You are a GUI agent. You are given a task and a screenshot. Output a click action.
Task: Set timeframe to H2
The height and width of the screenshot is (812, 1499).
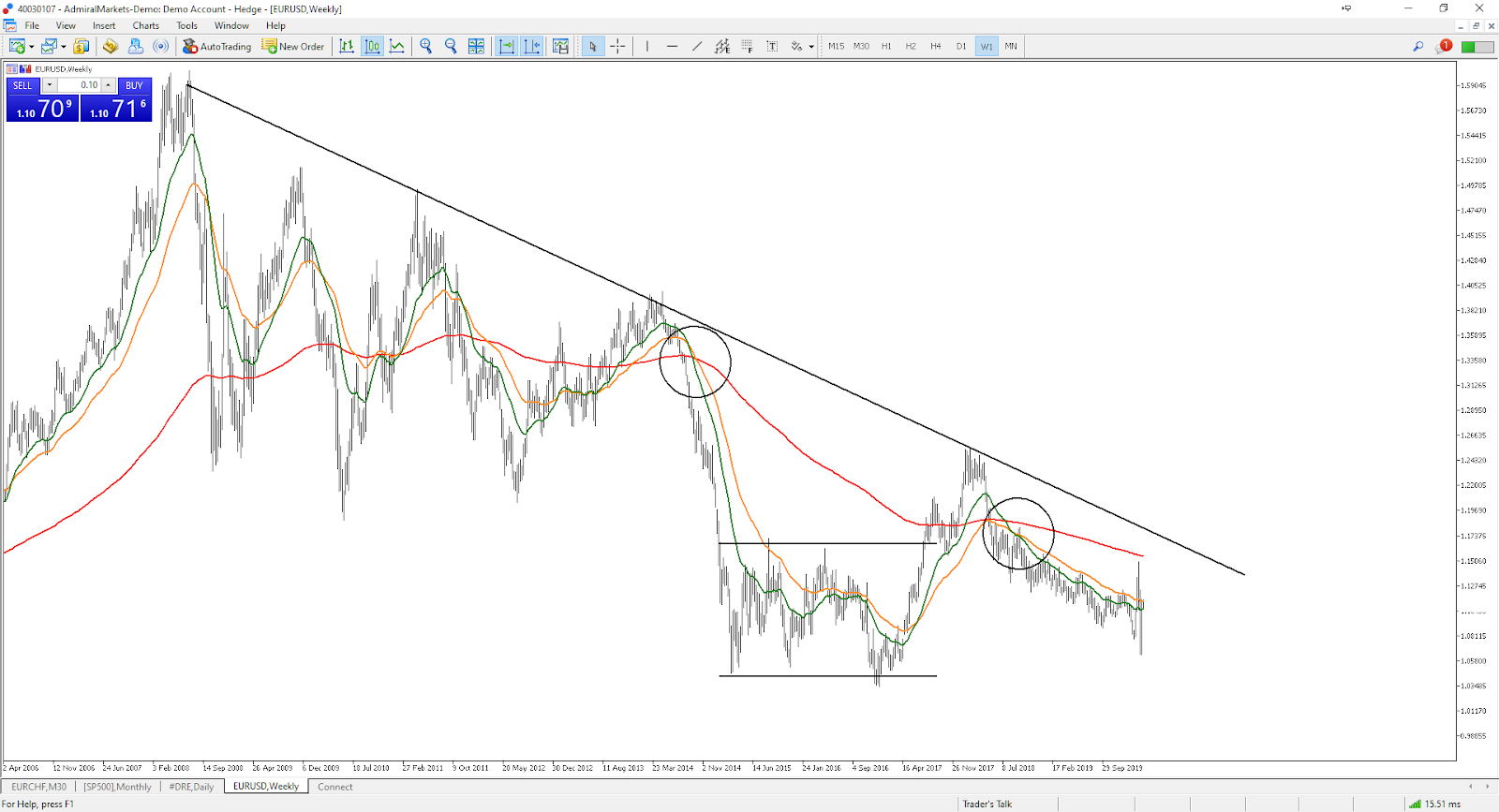pyautogui.click(x=911, y=46)
